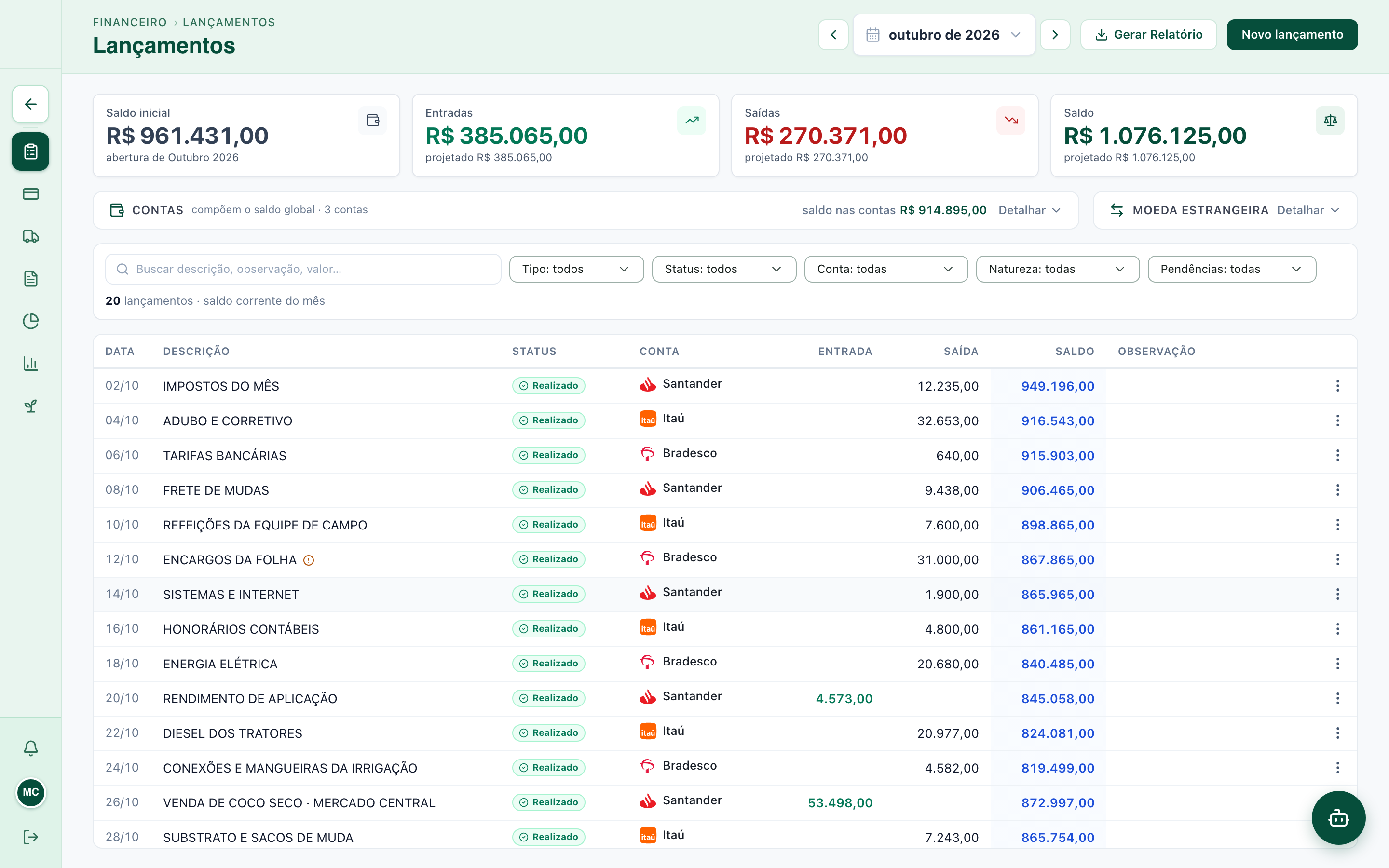Viewport: 1389px width, 868px height.
Task: Open the Pendências: todas filter
Action: click(1232, 269)
